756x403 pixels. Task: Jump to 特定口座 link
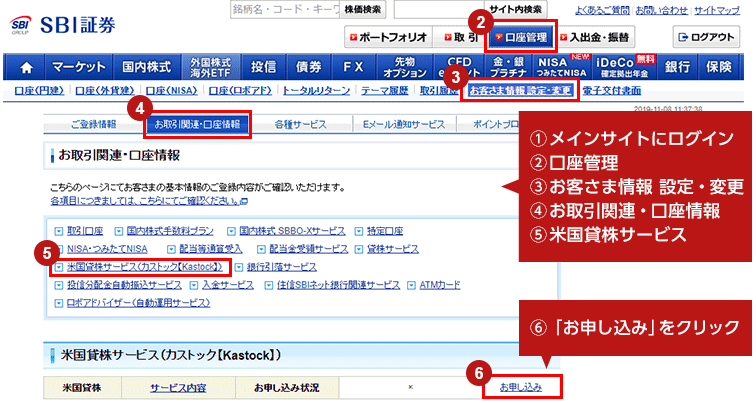385,231
